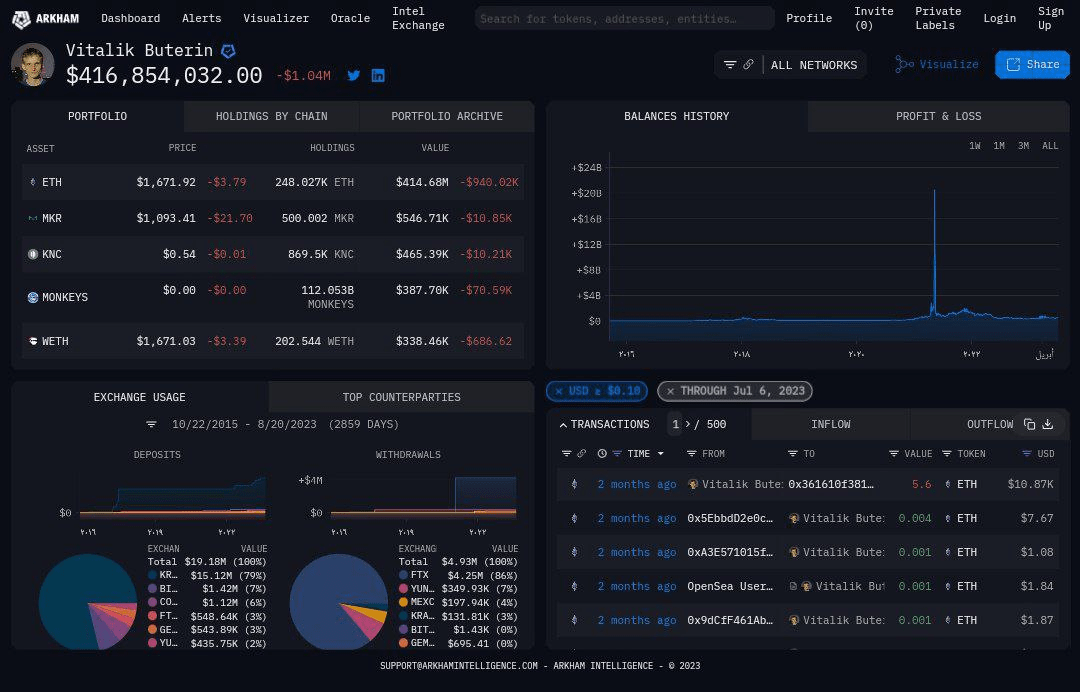Collapse the TRANSACTIONS section chevron
This screenshot has height=692, width=1080.
click(x=563, y=425)
